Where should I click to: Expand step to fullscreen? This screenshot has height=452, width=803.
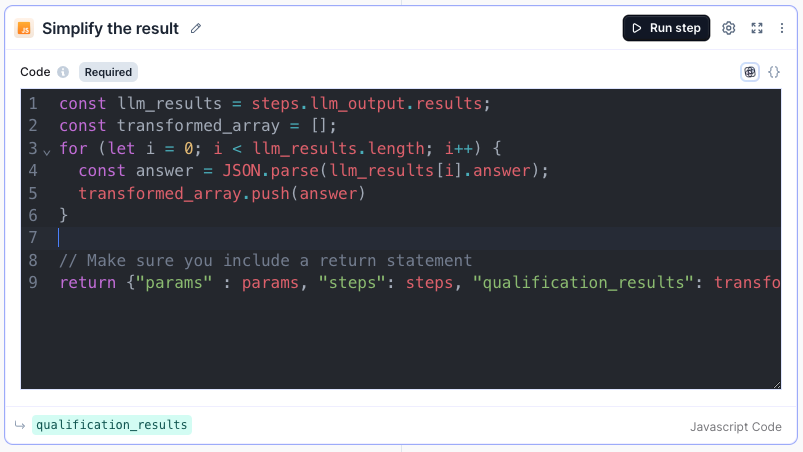click(757, 28)
